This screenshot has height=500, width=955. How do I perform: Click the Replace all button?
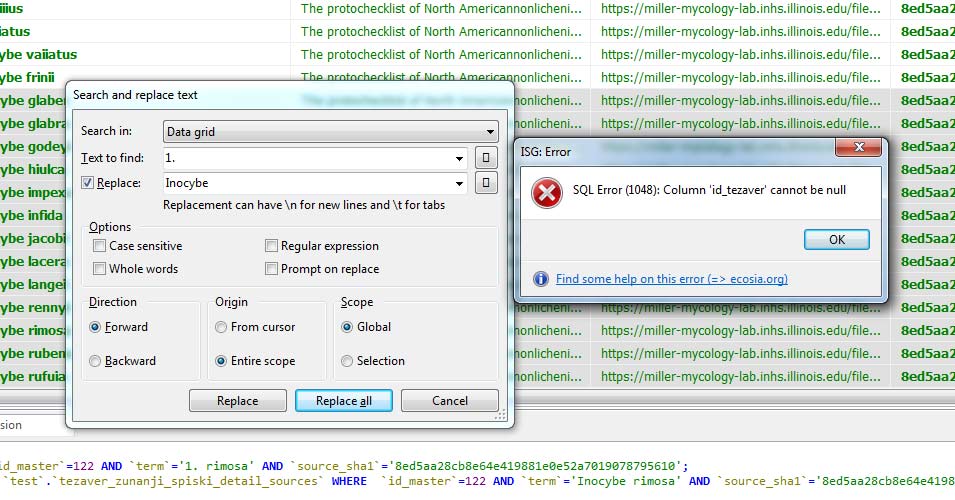(344, 401)
